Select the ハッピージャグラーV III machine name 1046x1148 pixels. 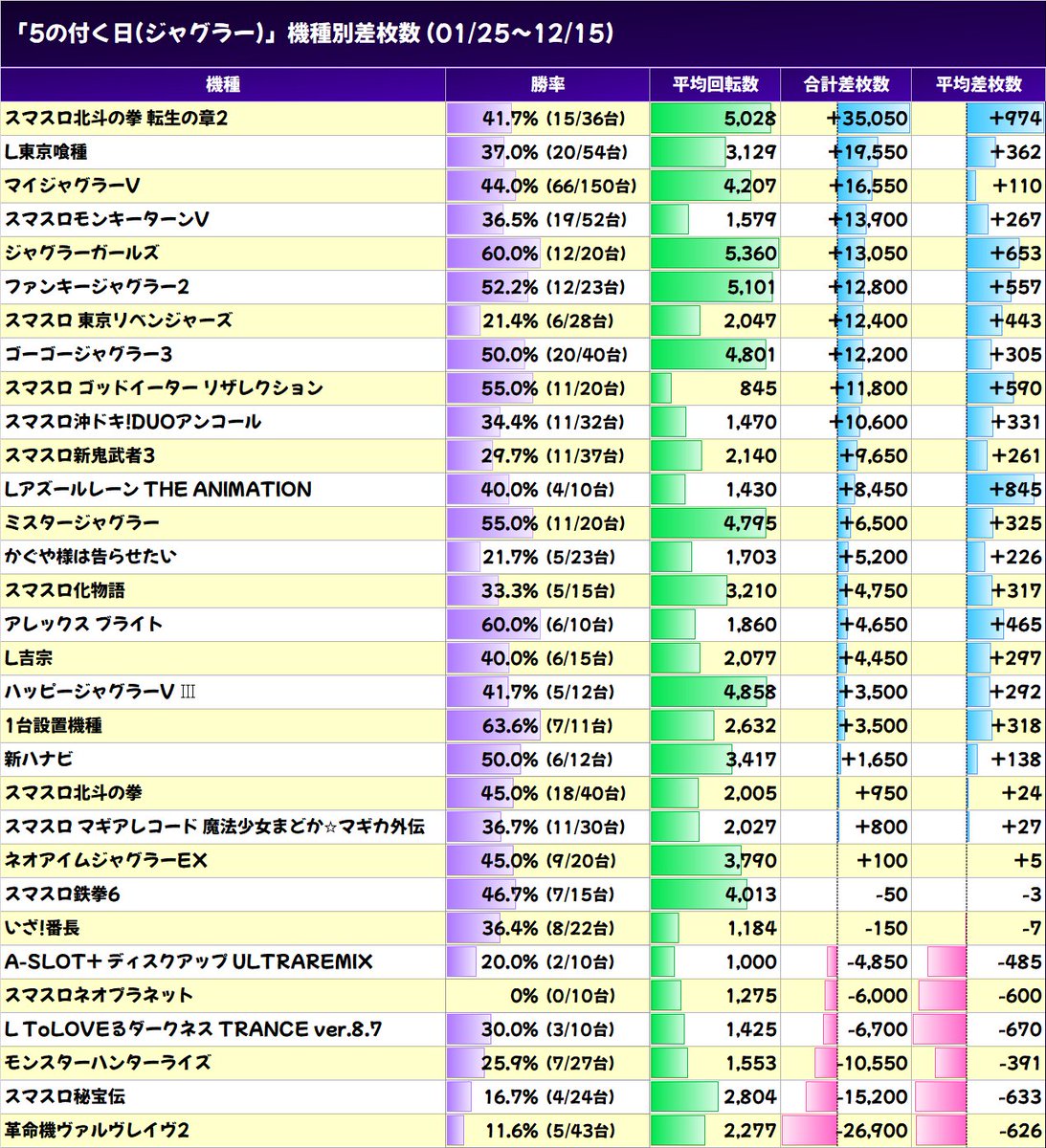(100, 692)
